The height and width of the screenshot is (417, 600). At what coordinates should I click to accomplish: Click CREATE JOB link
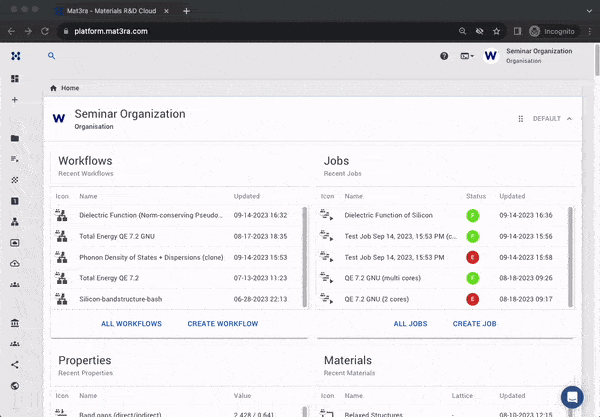(x=474, y=324)
